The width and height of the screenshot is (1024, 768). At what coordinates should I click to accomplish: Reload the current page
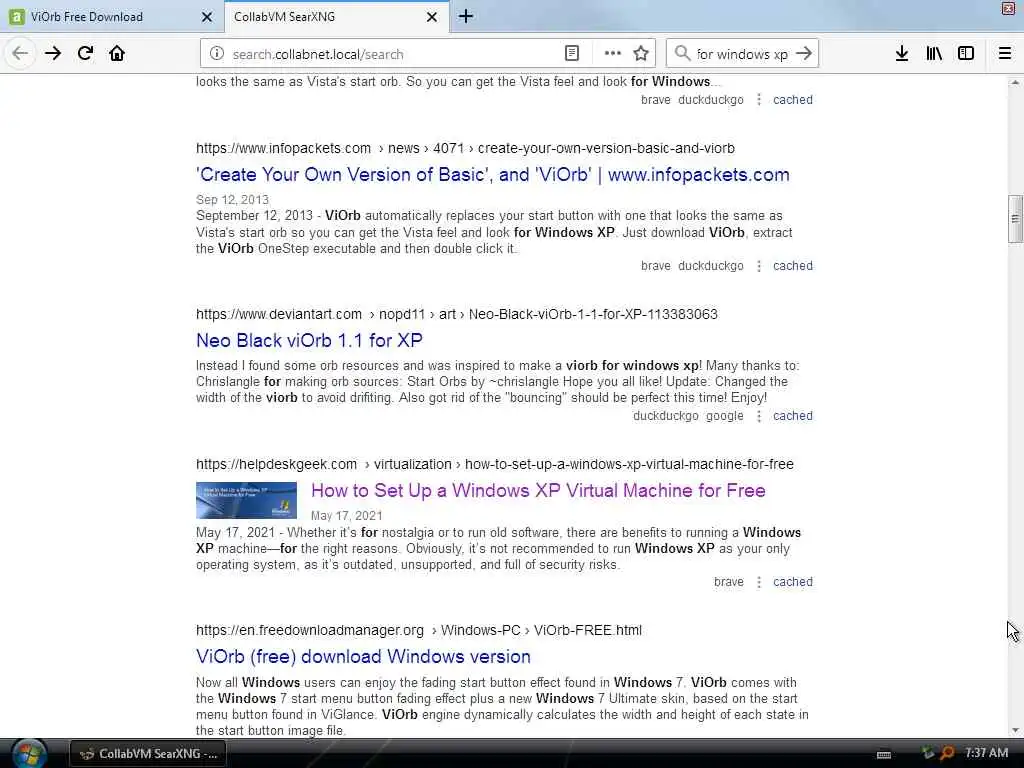coord(86,54)
